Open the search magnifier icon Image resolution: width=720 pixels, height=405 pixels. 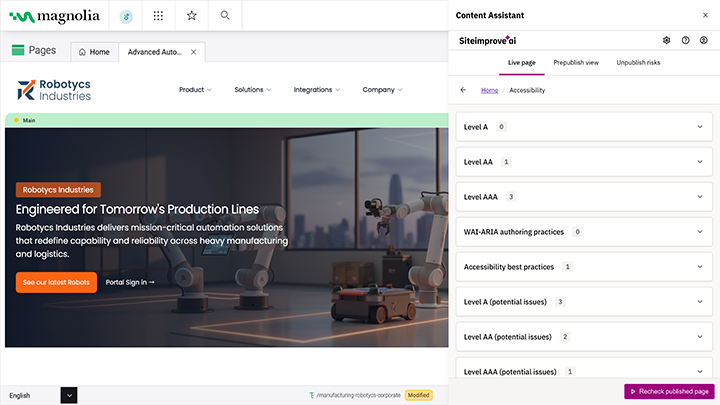click(x=225, y=16)
